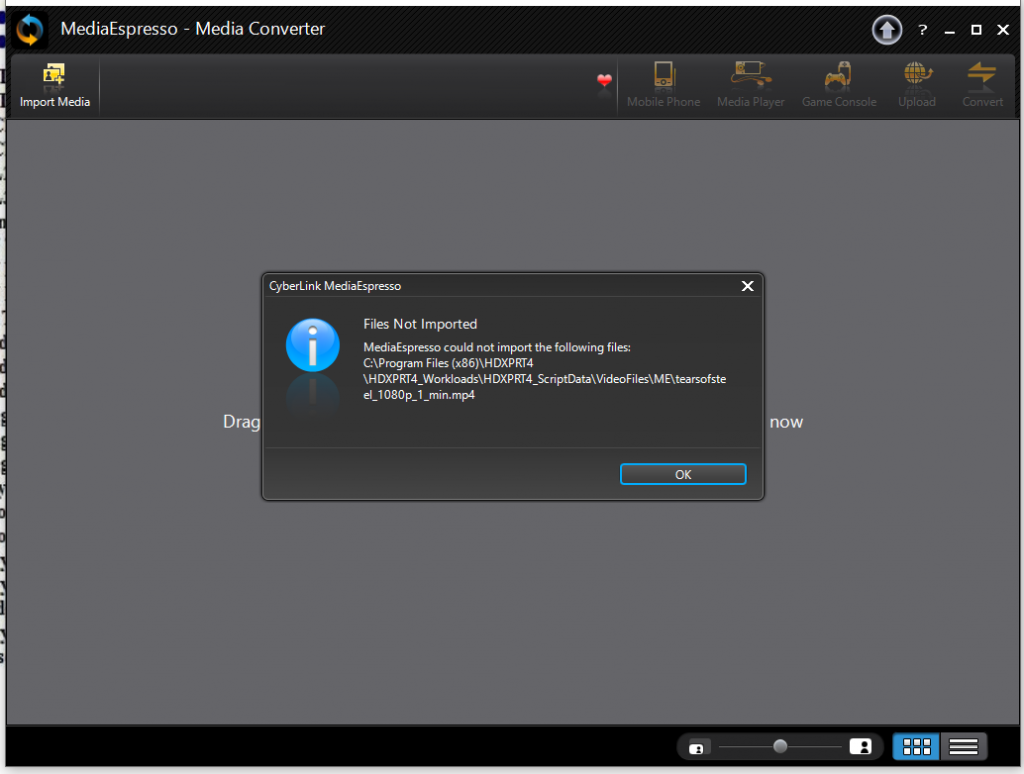Close the CyberLink MediaEspresso dialog
1024x774 pixels.
click(747, 286)
